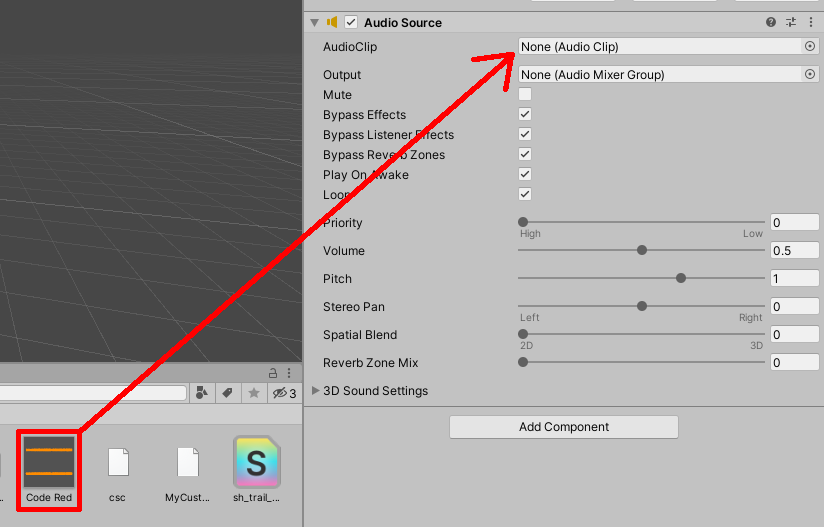Click the Search by Type filter icon
824x527 pixels.
201,393
